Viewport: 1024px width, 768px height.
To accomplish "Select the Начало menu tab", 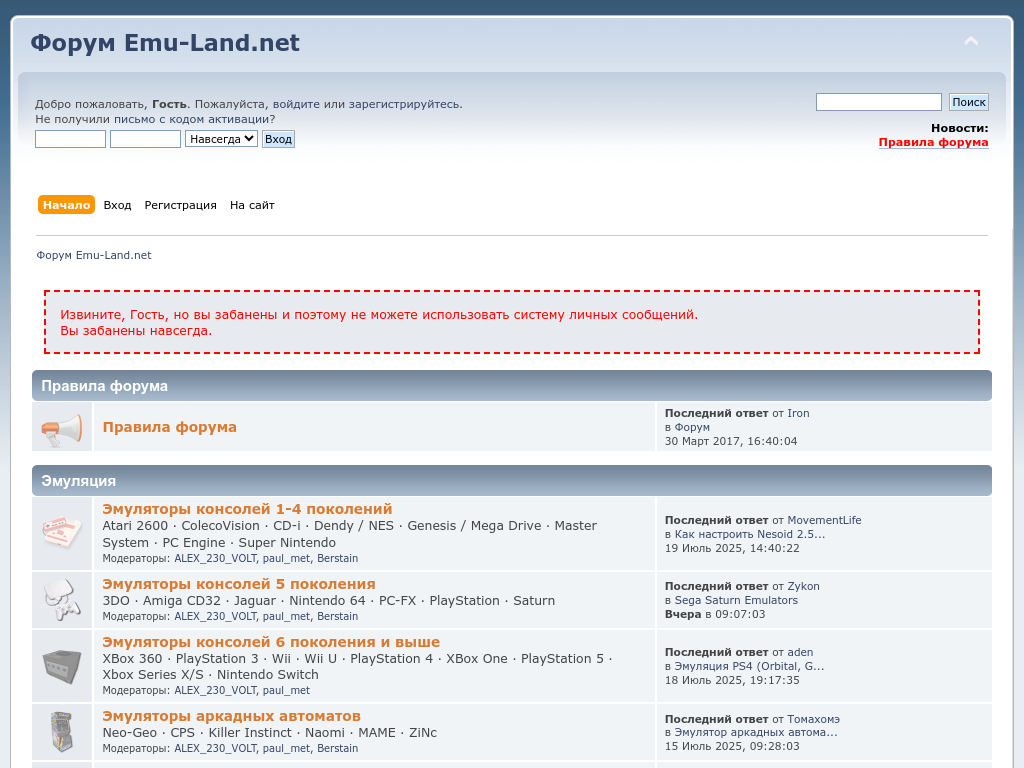I will [x=66, y=205].
